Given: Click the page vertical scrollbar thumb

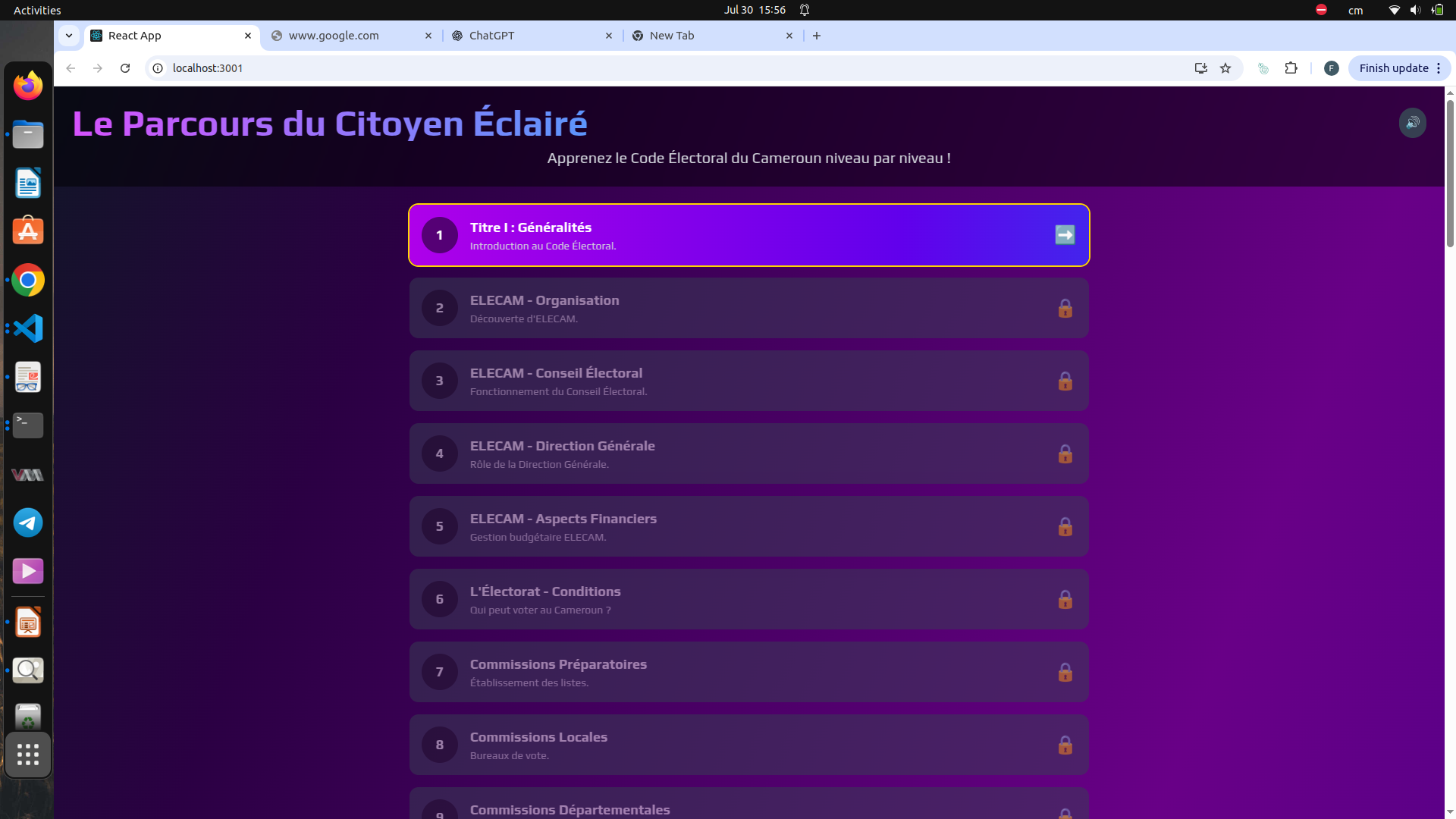Looking at the screenshot, I should point(1450,174).
